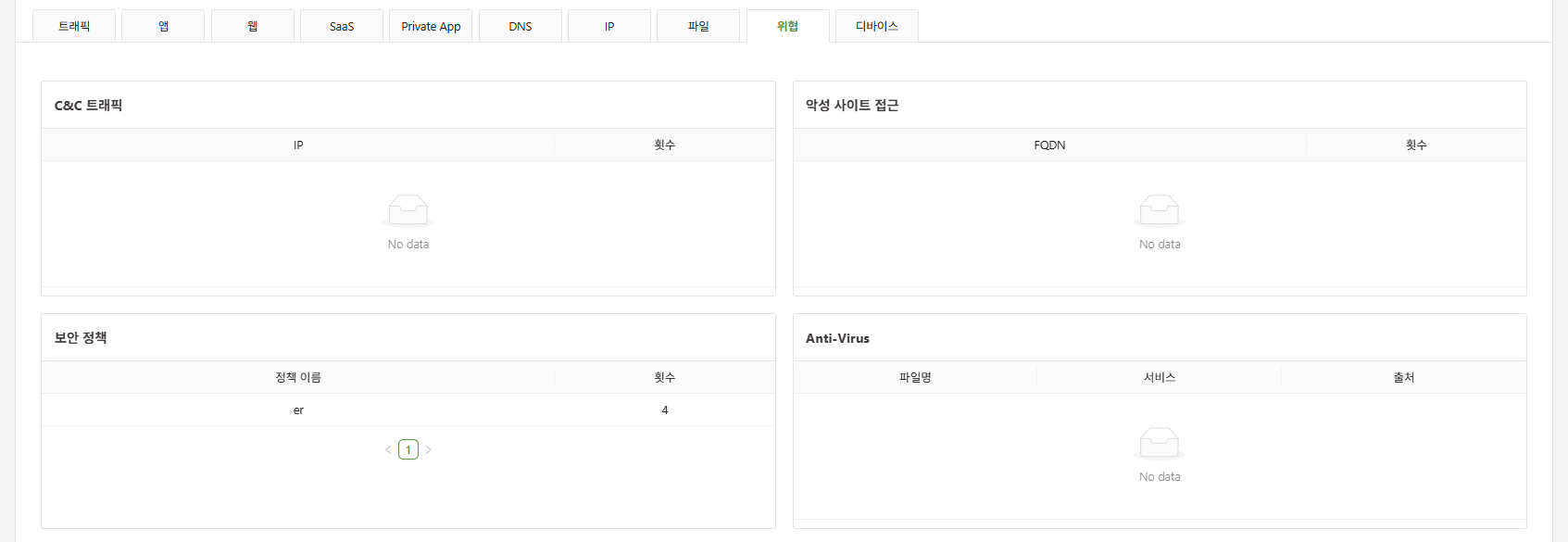Select the 위협 tab
The image size is (1568, 542).
coord(787,26)
